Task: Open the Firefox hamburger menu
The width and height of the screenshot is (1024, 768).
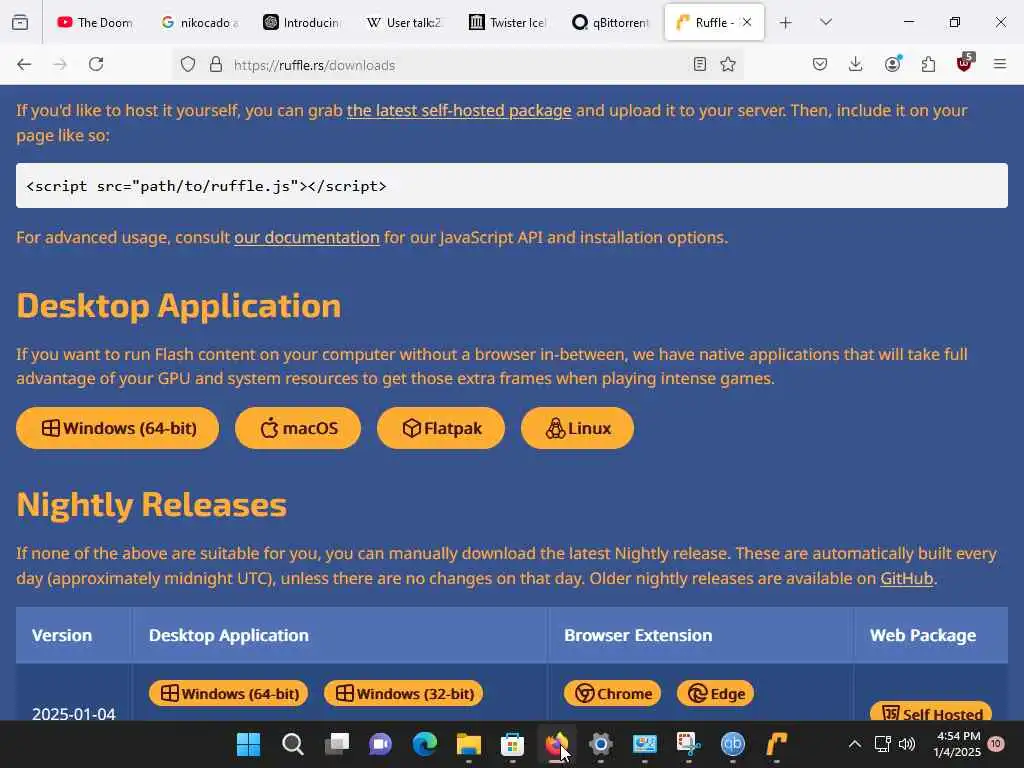Action: click(1000, 64)
